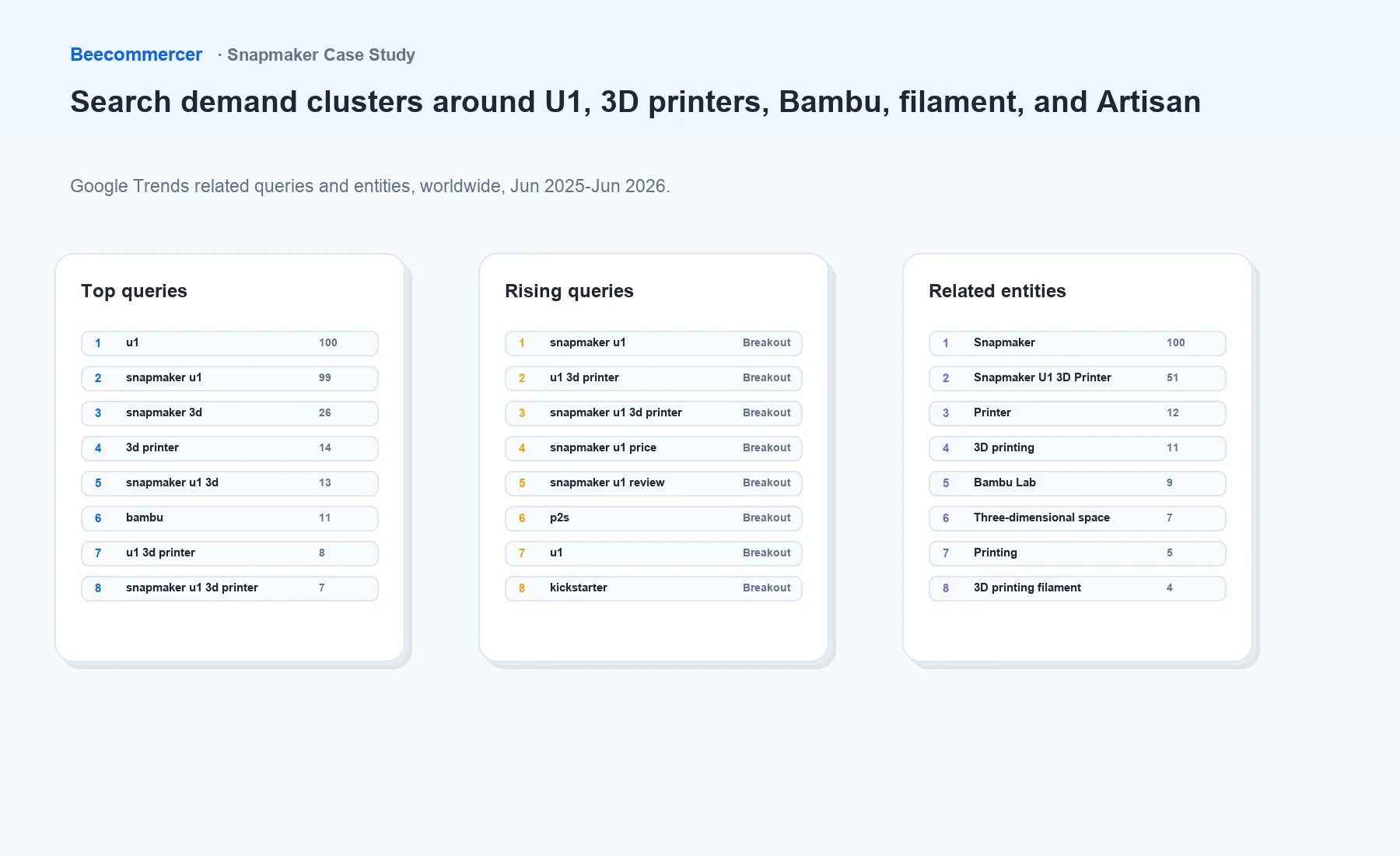Click the Rising queries heading
The height and width of the screenshot is (856, 1400).
pyautogui.click(x=569, y=291)
